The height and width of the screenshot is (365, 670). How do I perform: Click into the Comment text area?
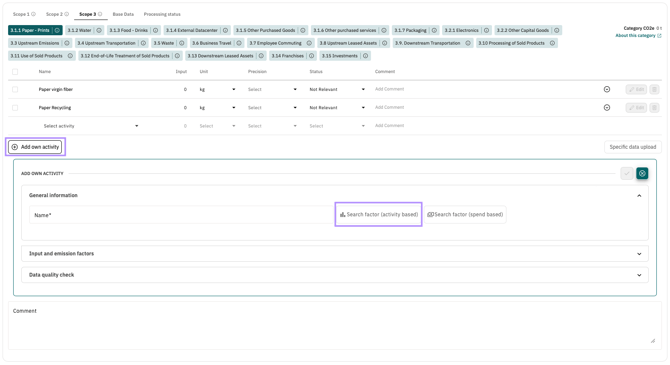point(334,325)
